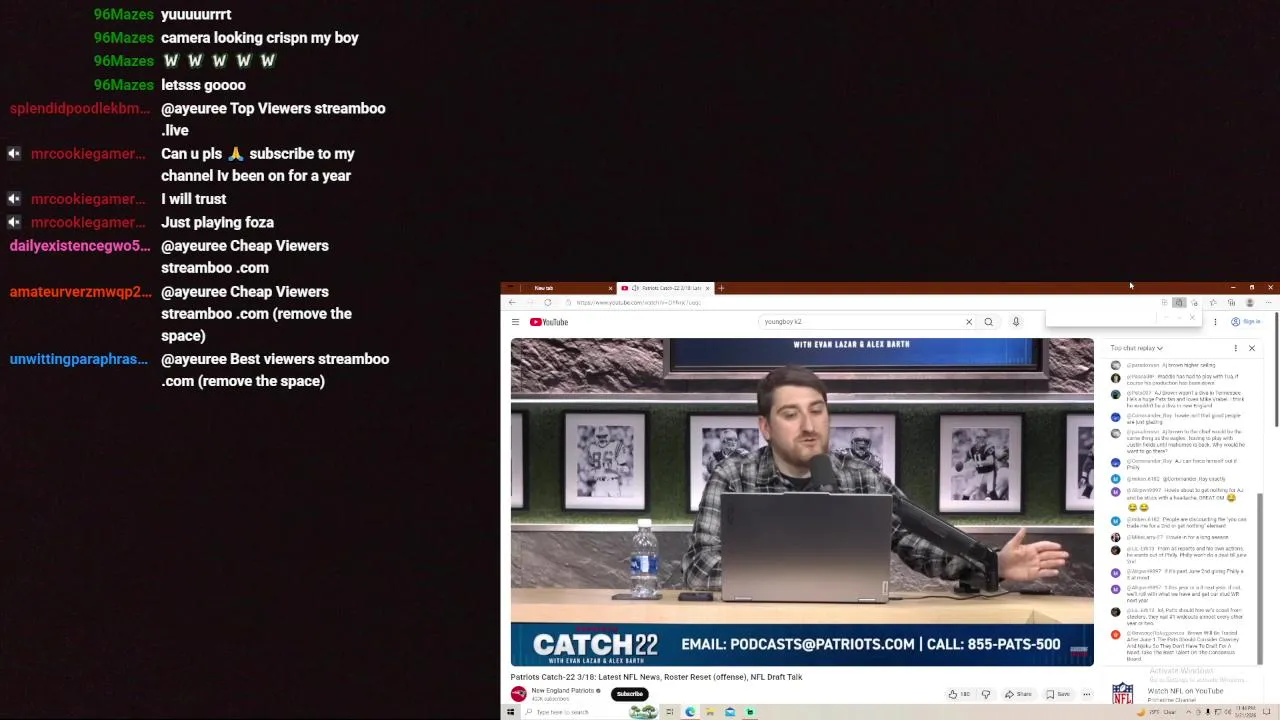Image resolution: width=1280 pixels, height=720 pixels.
Task: Dislike the video with thumbs down
Action: (x=986, y=694)
